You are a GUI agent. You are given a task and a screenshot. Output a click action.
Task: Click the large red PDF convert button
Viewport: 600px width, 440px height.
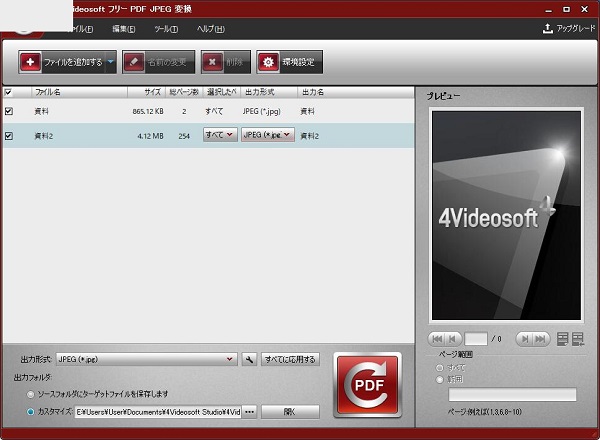pyautogui.click(x=367, y=385)
